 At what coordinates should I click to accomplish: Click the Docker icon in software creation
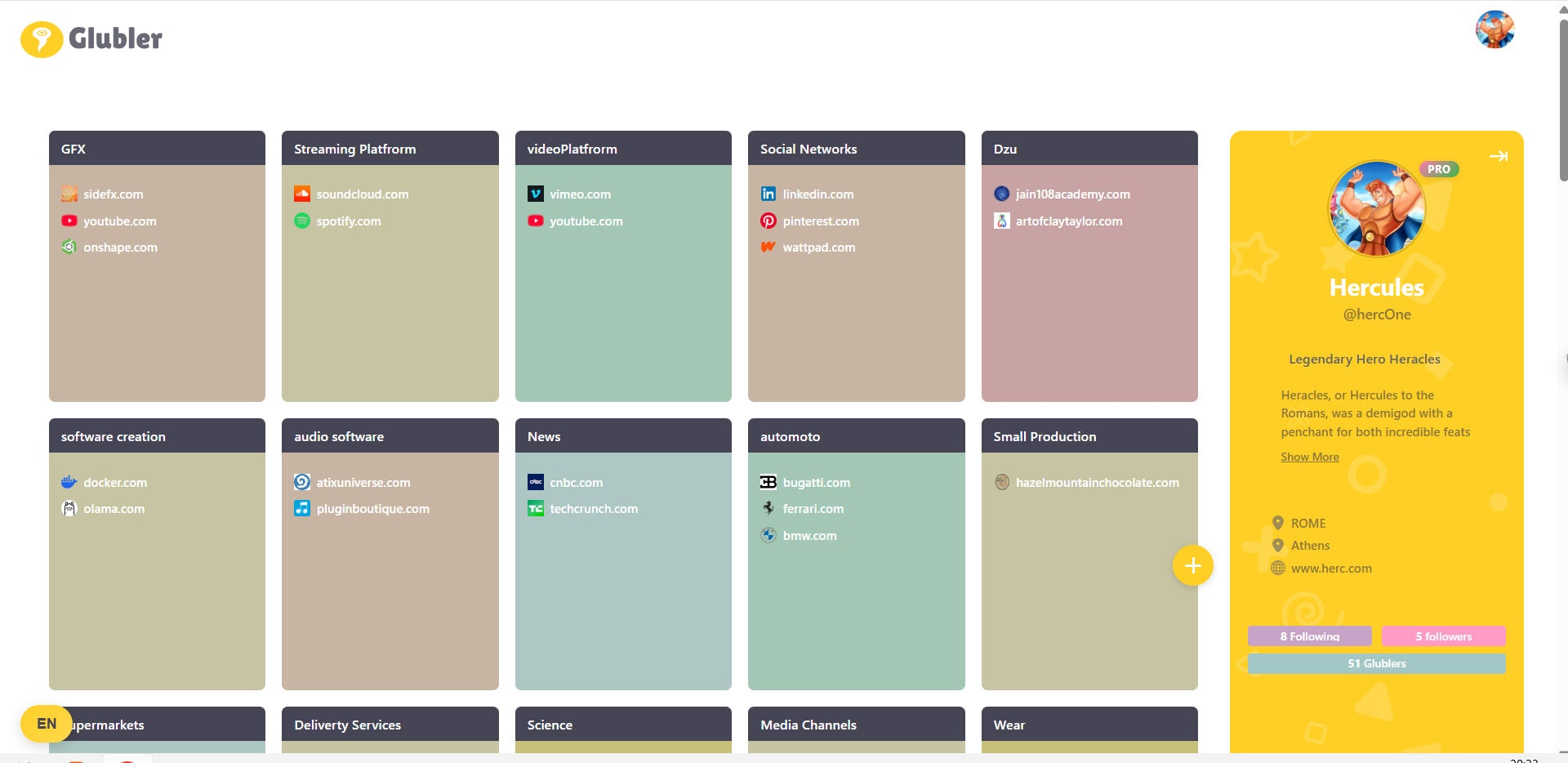coord(69,482)
